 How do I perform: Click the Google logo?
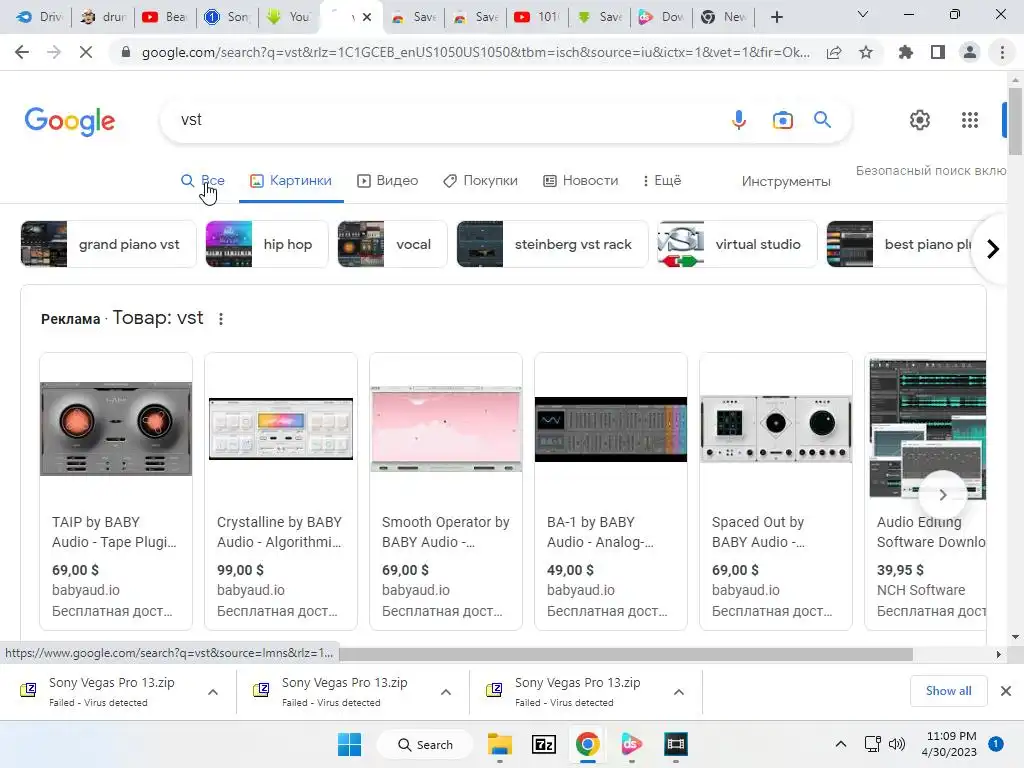70,121
